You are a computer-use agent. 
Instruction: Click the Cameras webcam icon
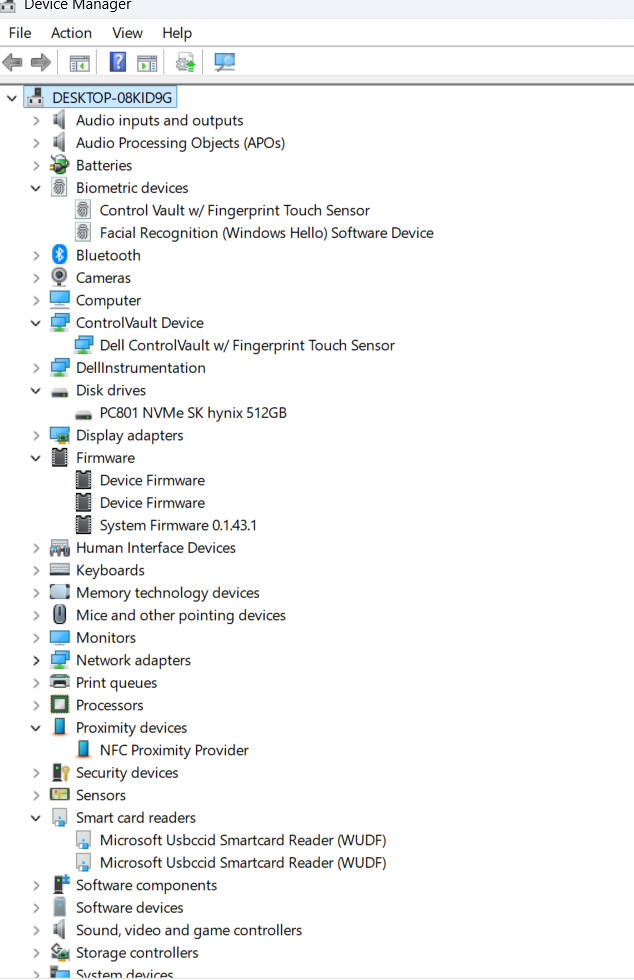pos(59,278)
